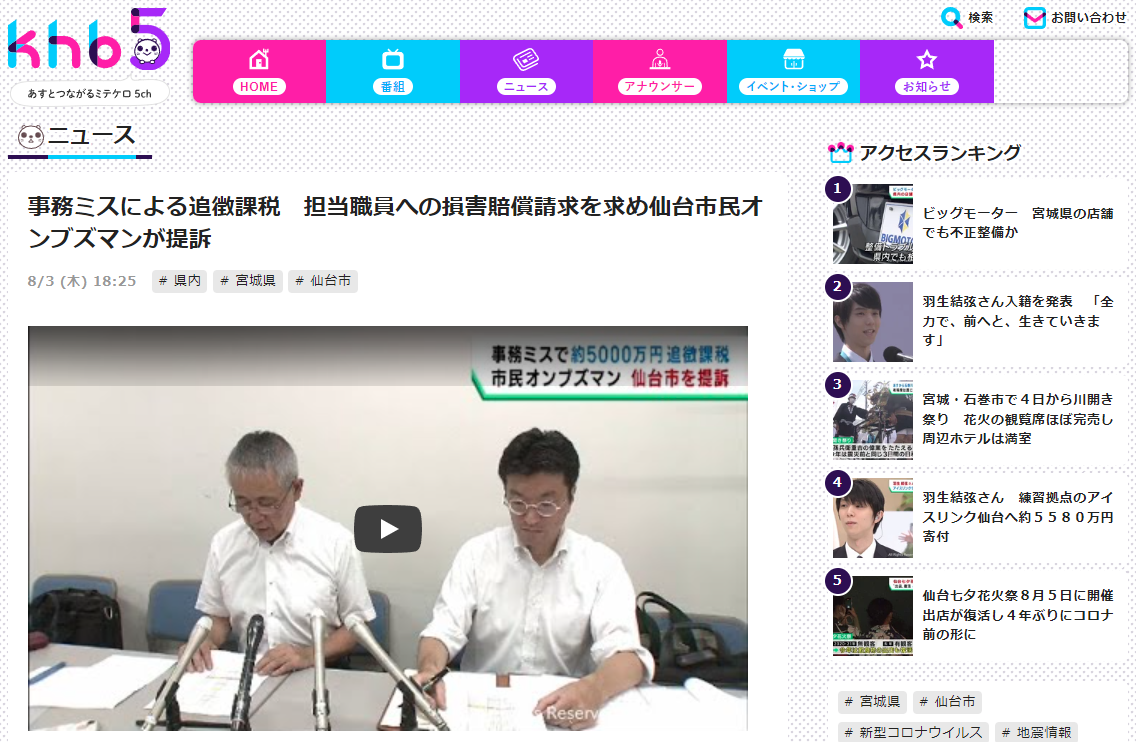Open the イベント・ショップ menu label
This screenshot has height=742, width=1136.
coord(793,86)
